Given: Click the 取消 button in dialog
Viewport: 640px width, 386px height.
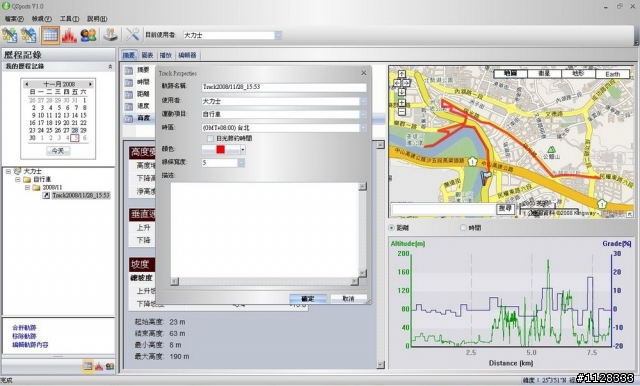Looking at the screenshot, I should click(348, 299).
